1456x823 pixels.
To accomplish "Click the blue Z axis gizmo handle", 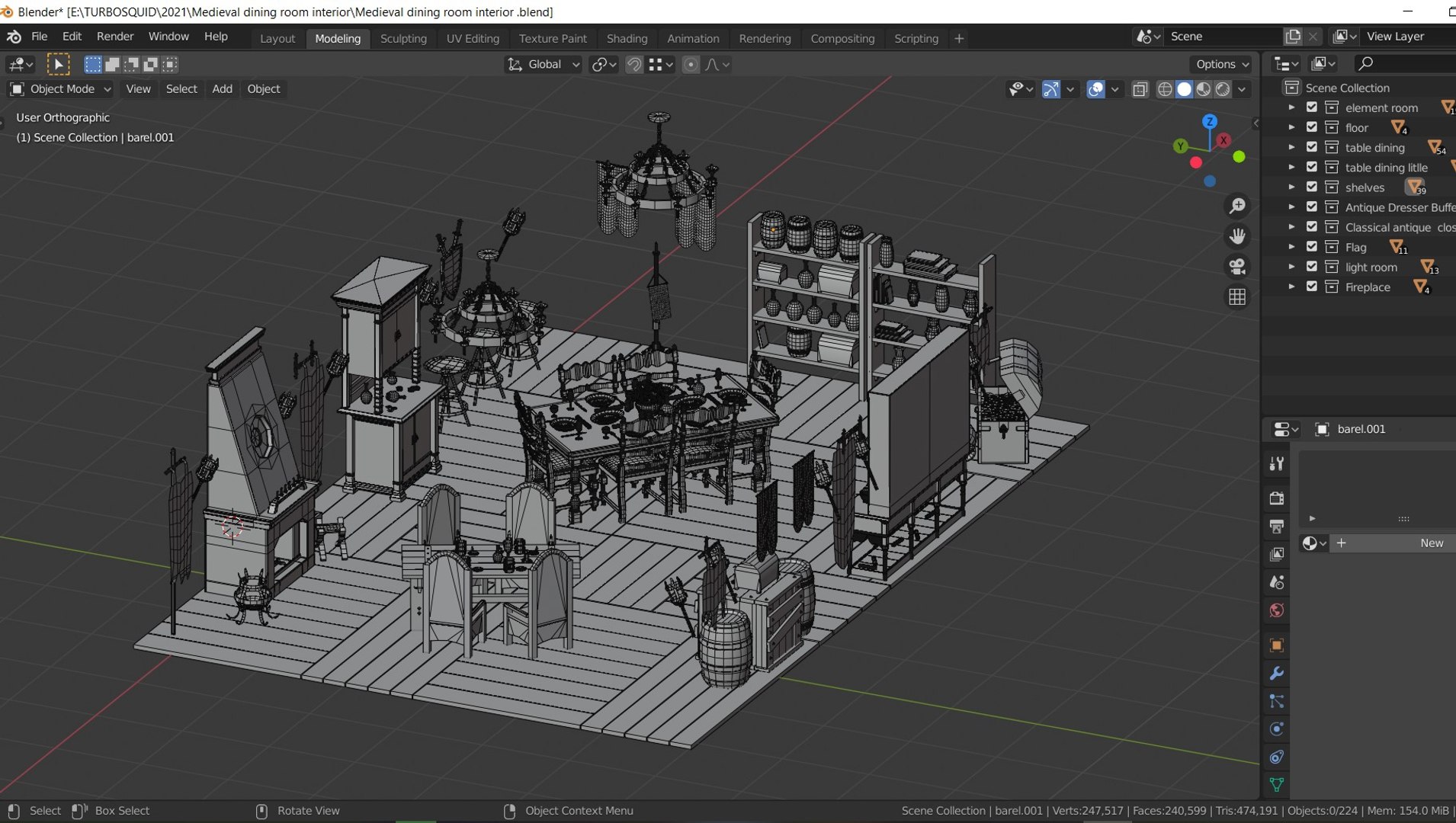I will point(1210,121).
